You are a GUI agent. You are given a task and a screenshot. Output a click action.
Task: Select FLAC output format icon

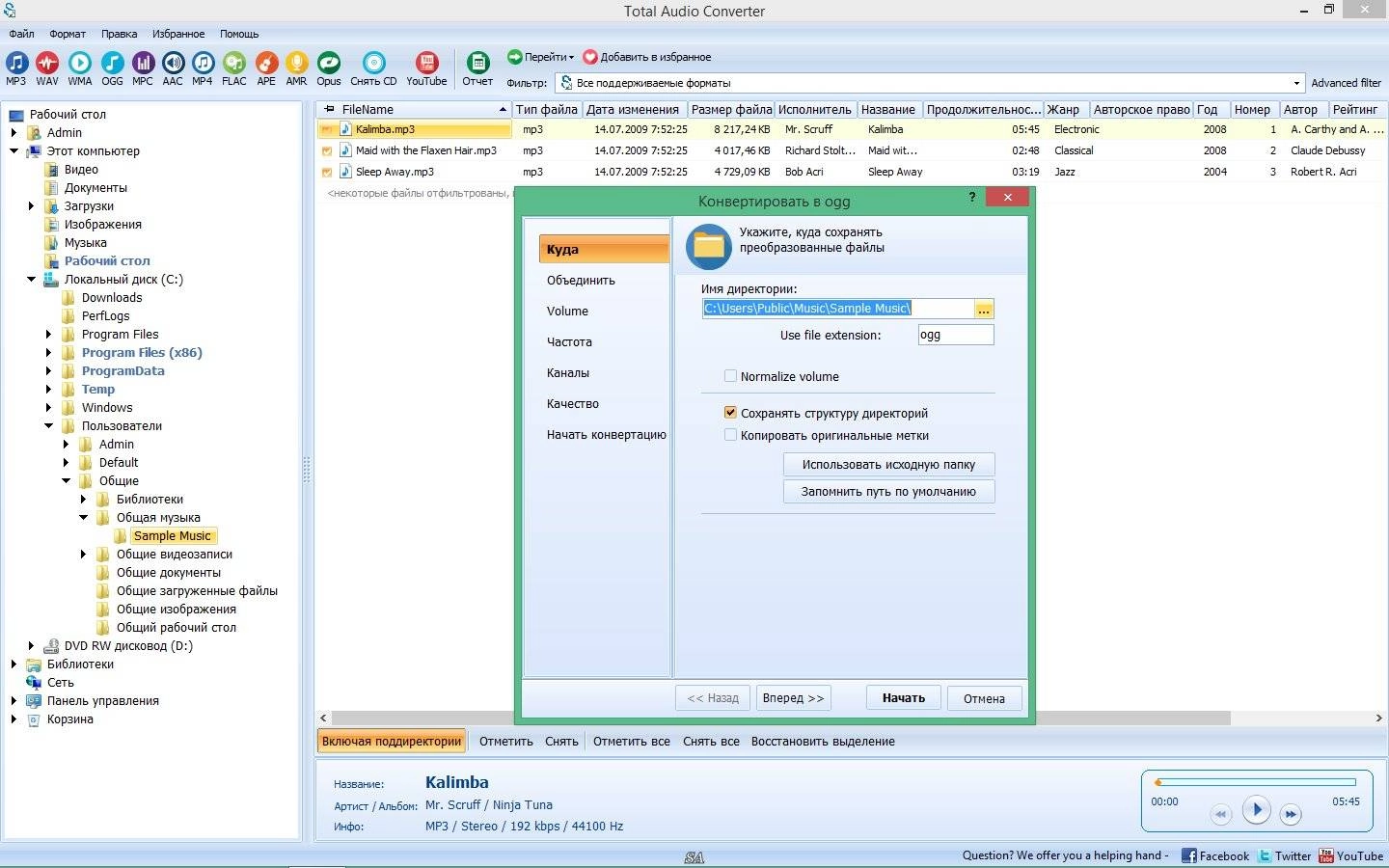[x=234, y=68]
